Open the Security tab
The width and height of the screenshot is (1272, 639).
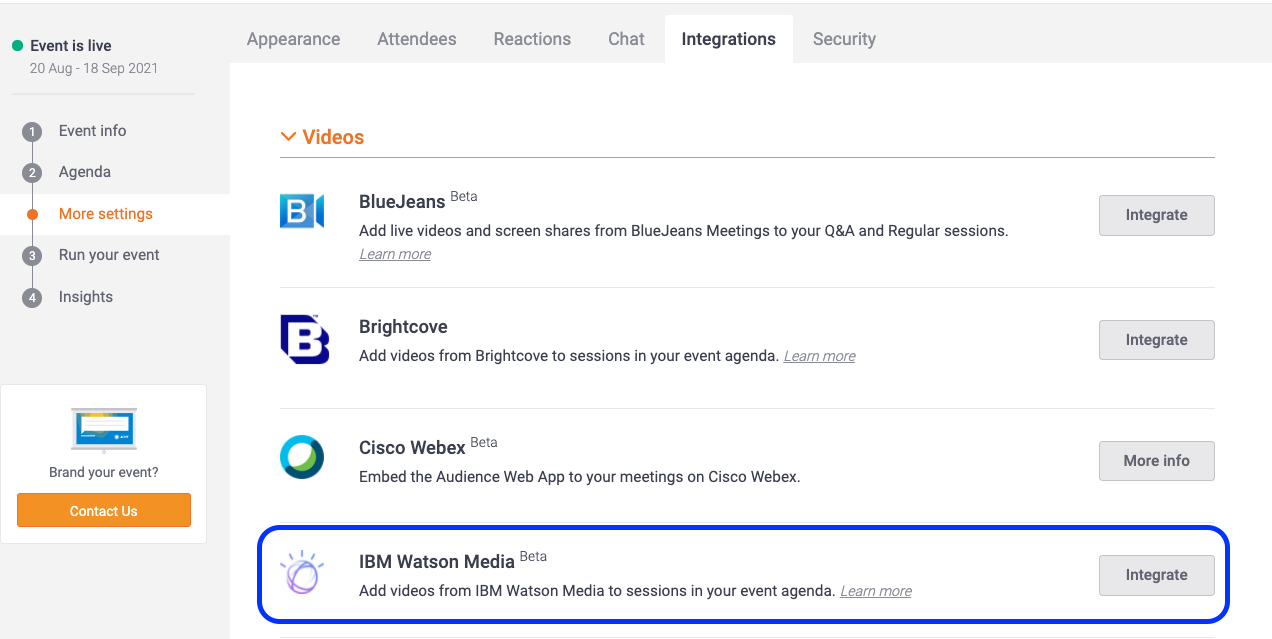click(844, 39)
